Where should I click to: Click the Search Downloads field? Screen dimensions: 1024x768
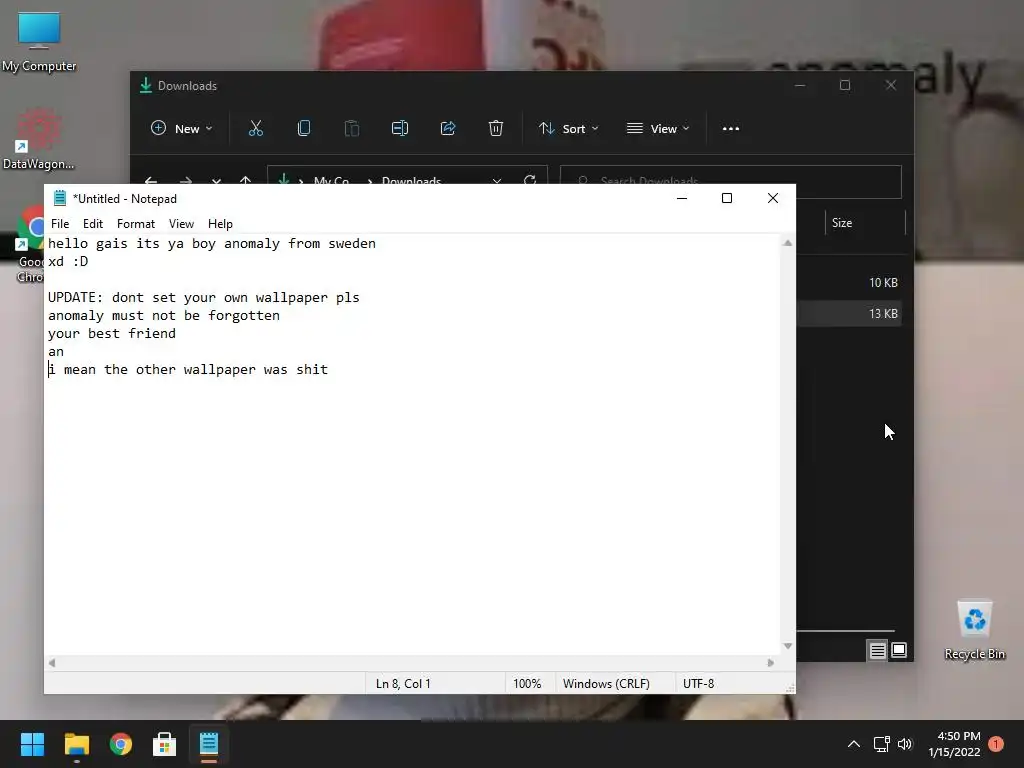[x=731, y=180]
